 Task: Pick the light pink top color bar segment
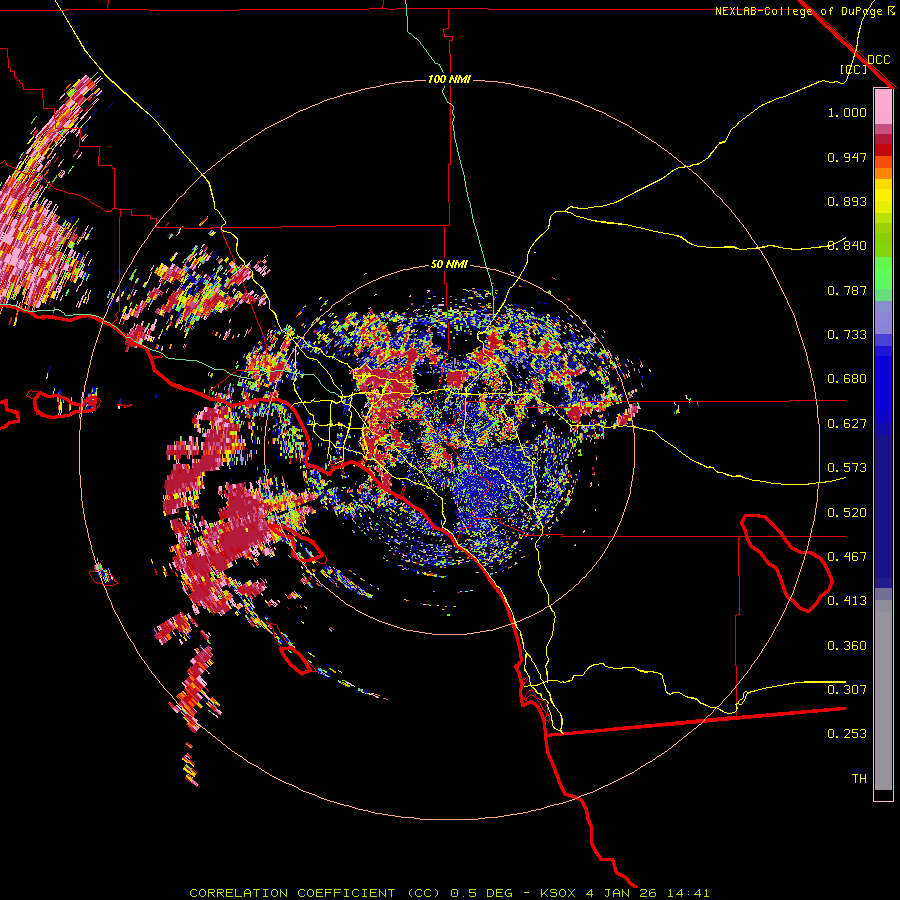(883, 106)
